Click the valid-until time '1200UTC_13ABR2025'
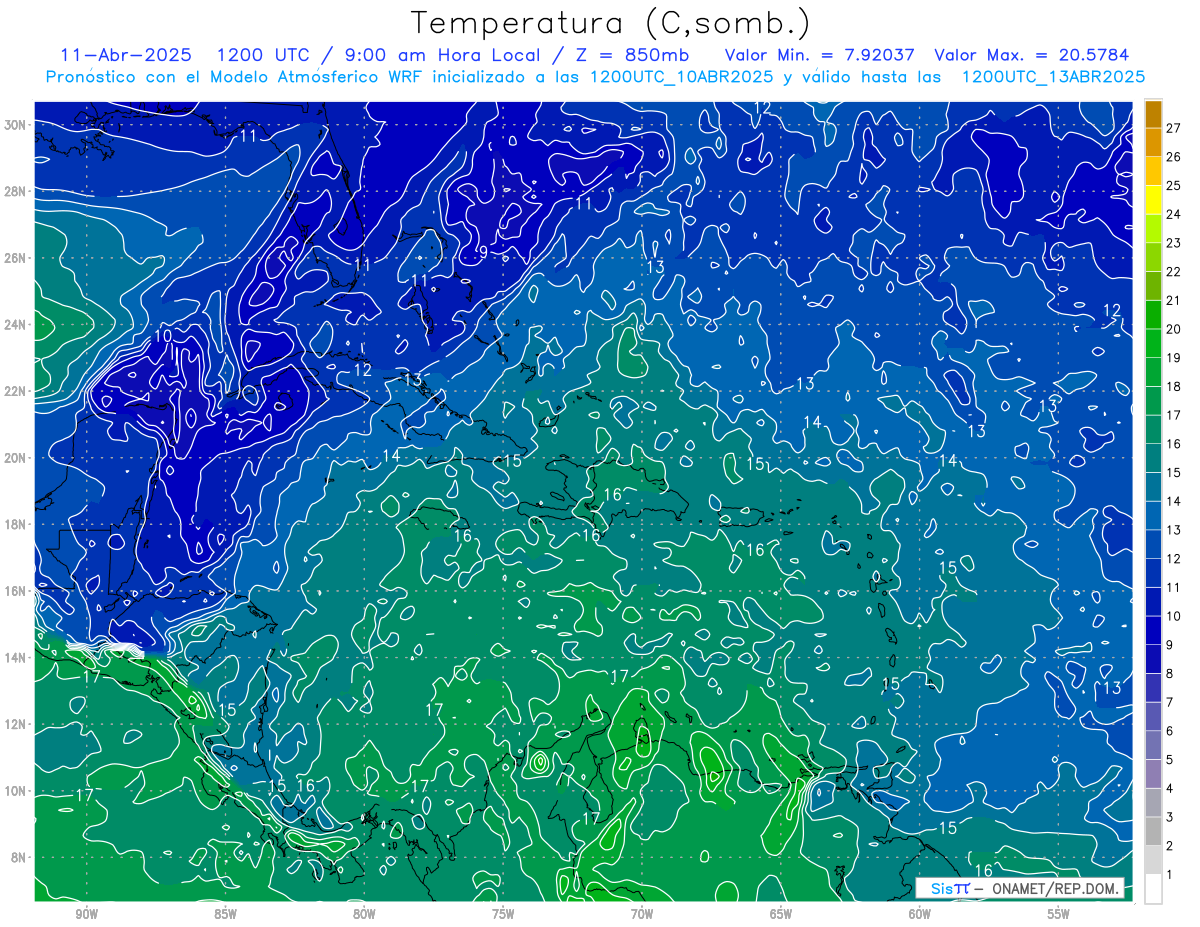Screen dimensions: 1200x927 pos(1053,76)
